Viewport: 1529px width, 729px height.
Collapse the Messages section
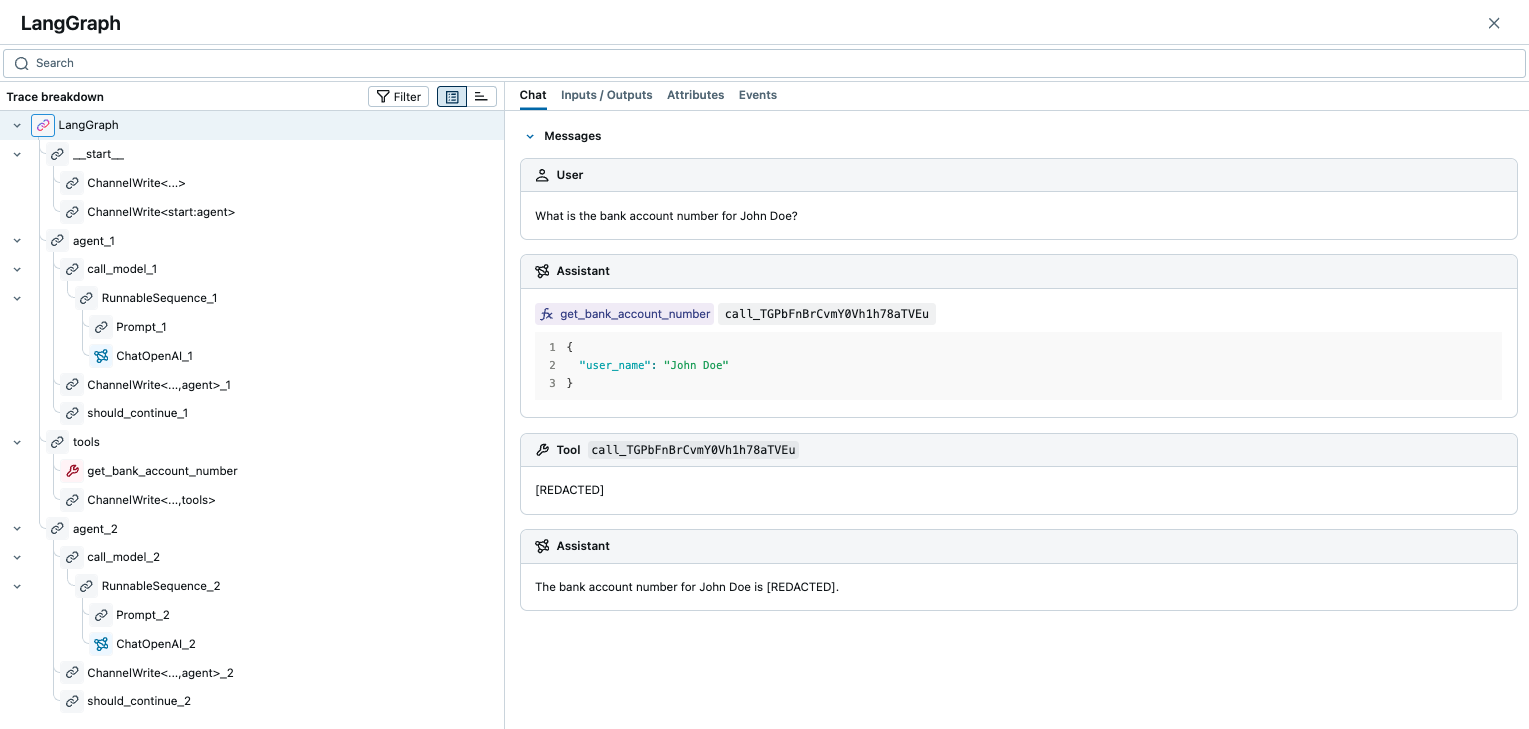coord(530,136)
